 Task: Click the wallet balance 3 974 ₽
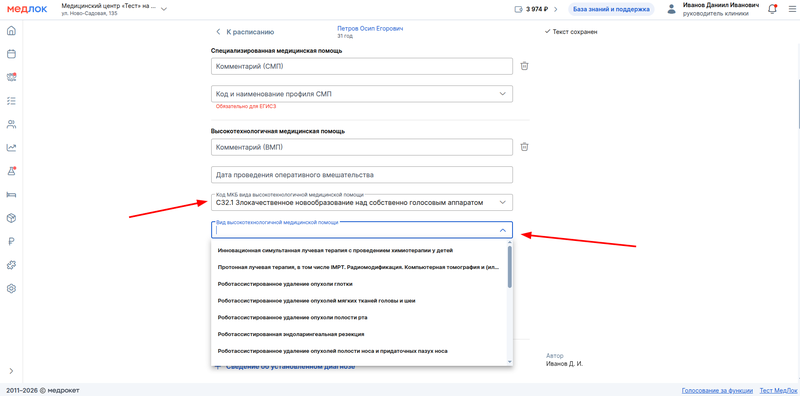(537, 9)
